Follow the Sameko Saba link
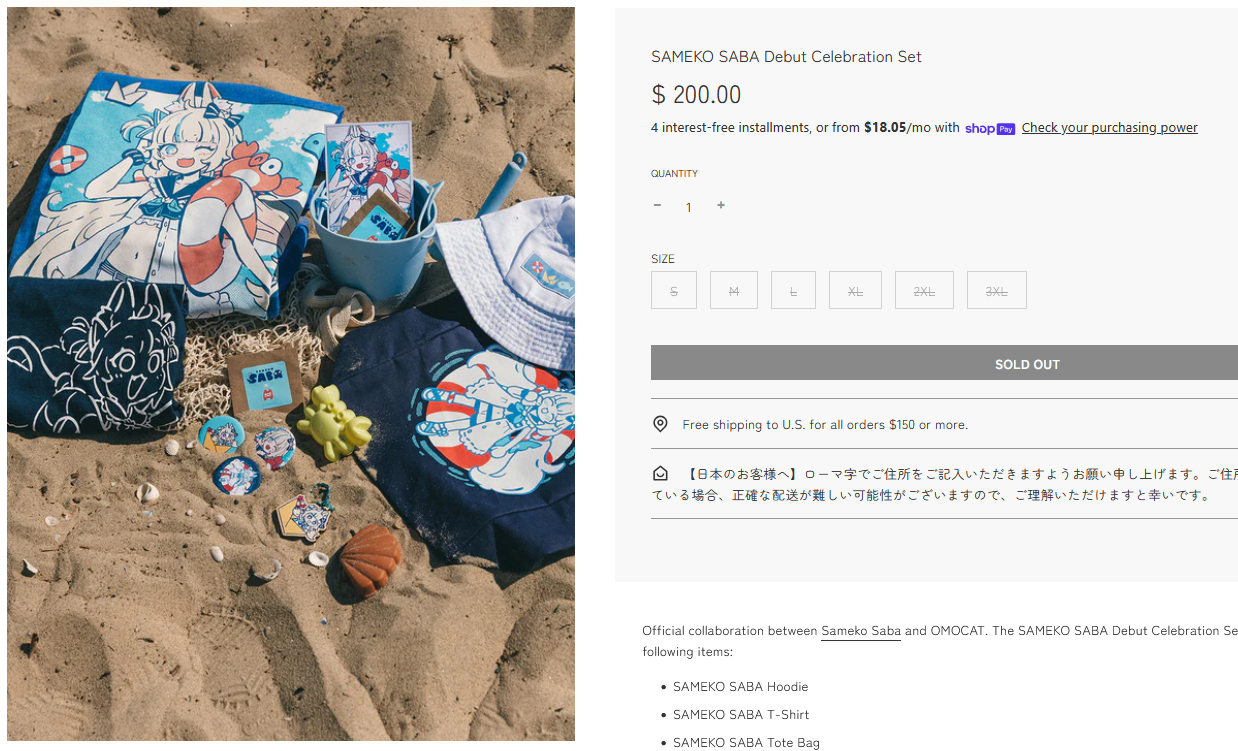Viewport: 1238px width, 751px height. [861, 631]
